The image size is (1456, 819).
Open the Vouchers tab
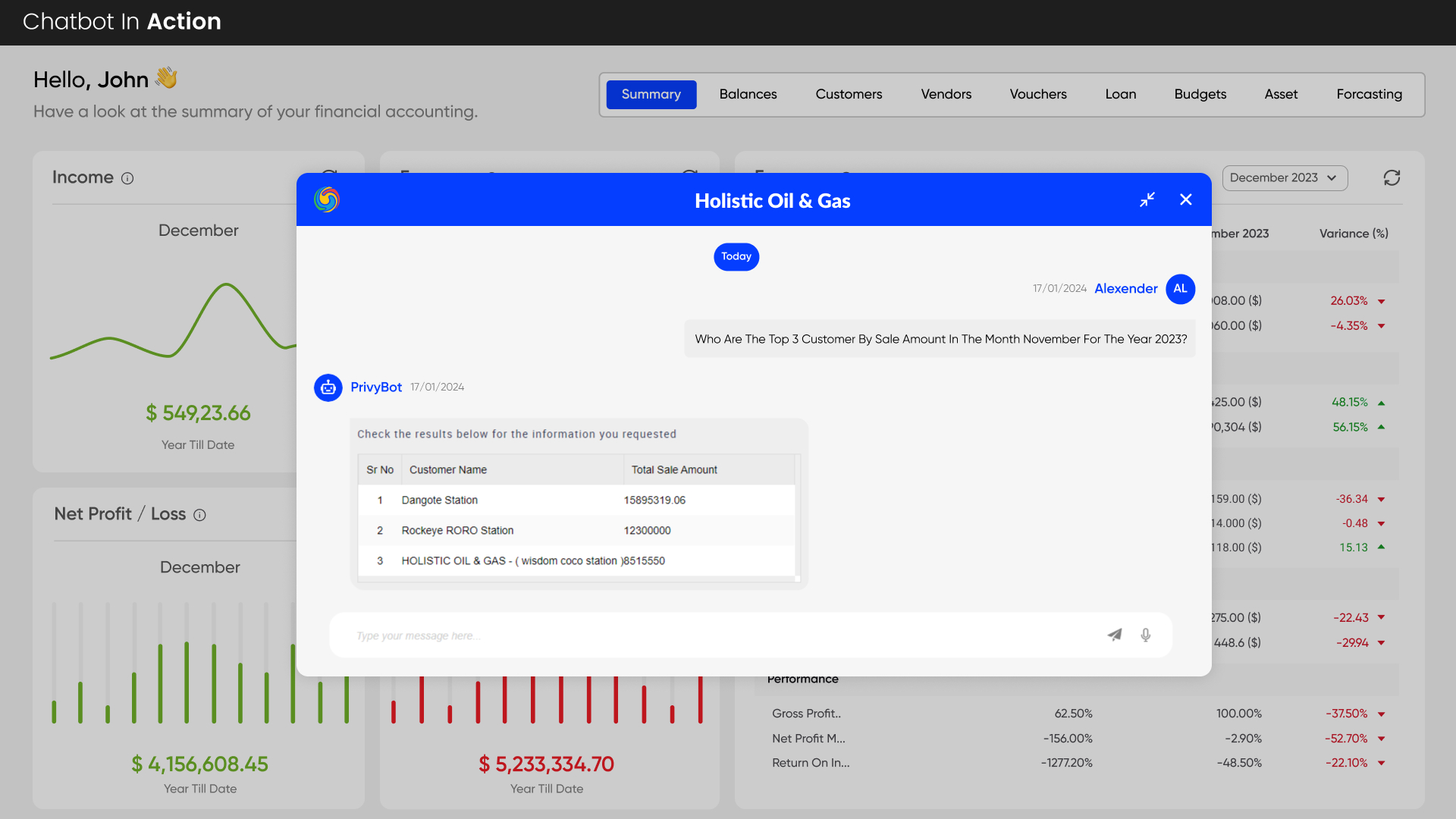tap(1037, 94)
